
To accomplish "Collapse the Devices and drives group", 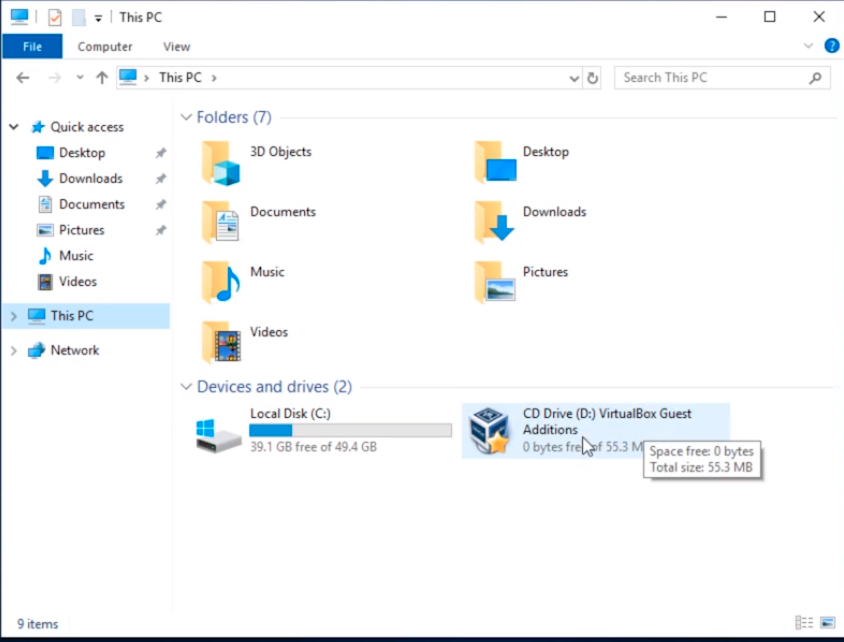I will (x=186, y=387).
